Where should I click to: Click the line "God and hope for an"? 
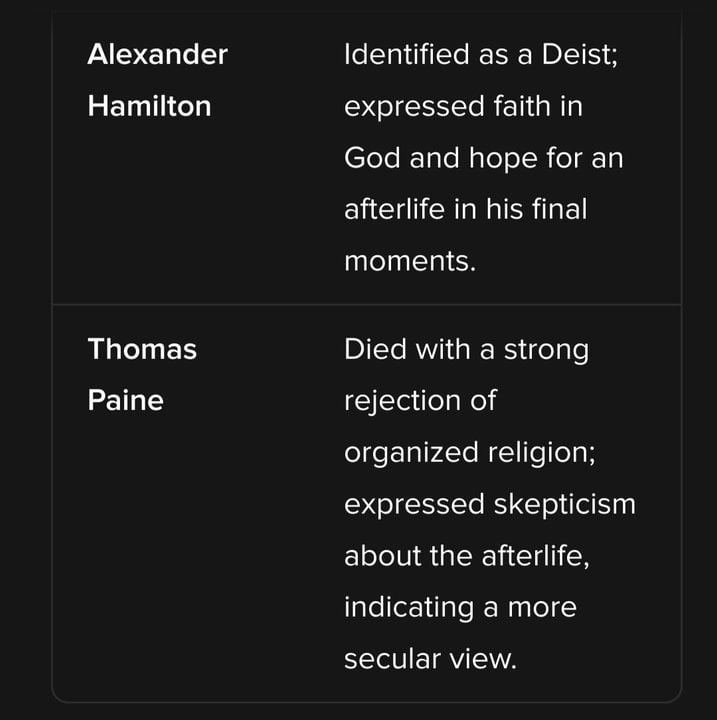click(x=483, y=158)
